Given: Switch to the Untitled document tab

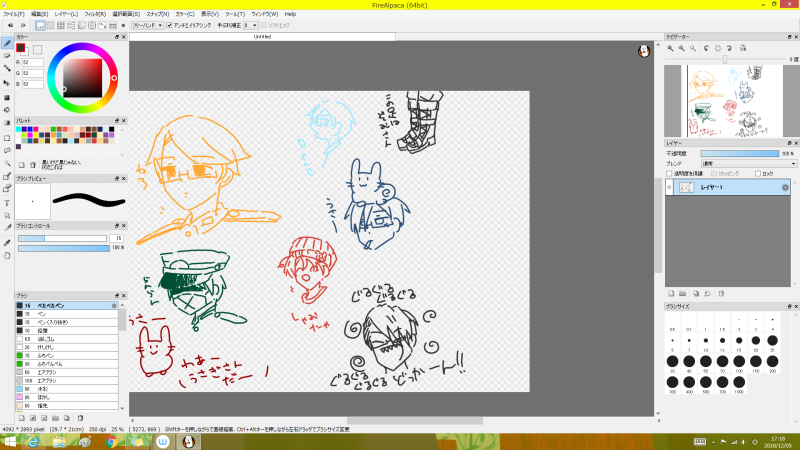Looking at the screenshot, I should coord(262,37).
